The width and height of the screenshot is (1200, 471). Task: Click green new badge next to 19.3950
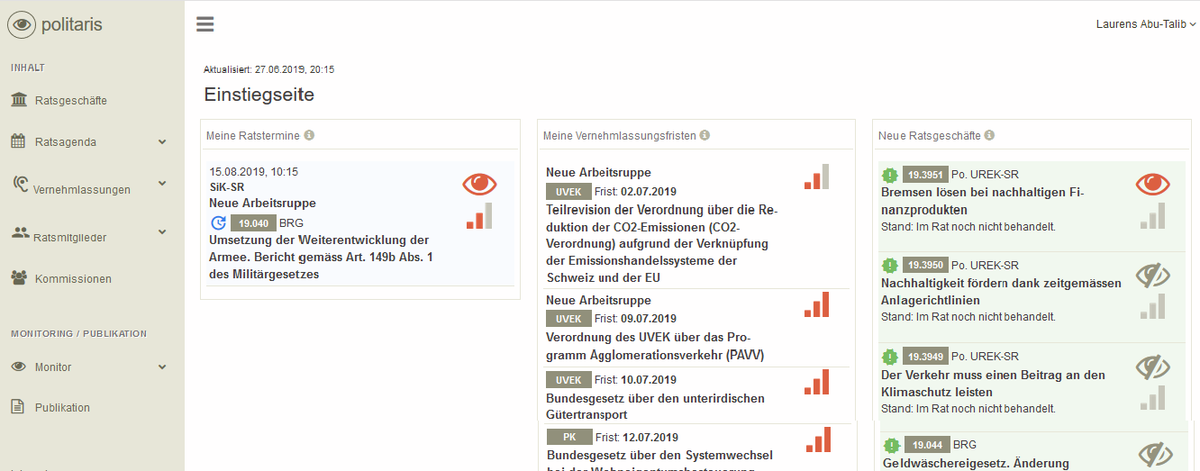tap(889, 265)
